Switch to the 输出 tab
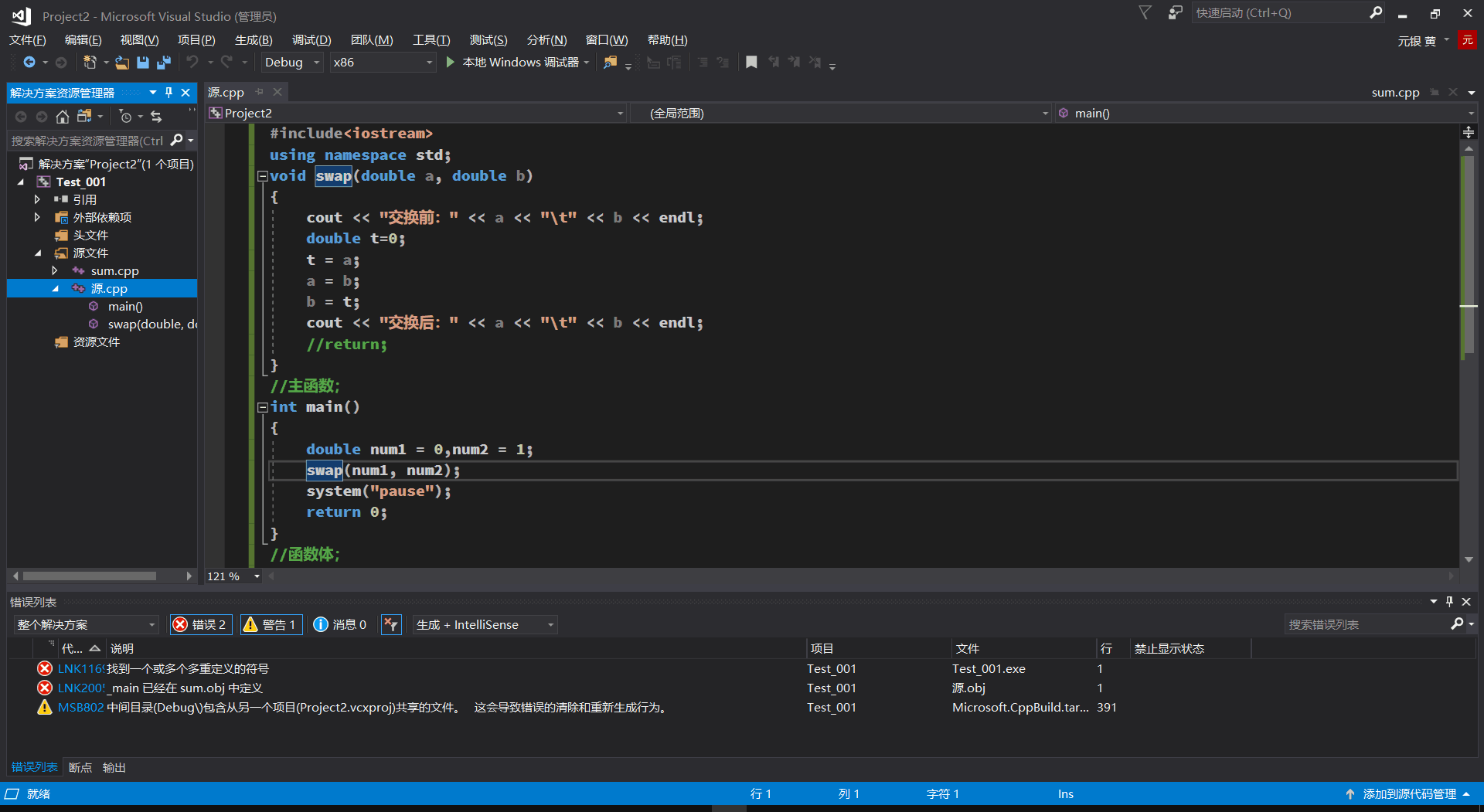The width and height of the screenshot is (1484, 812). coord(114,767)
